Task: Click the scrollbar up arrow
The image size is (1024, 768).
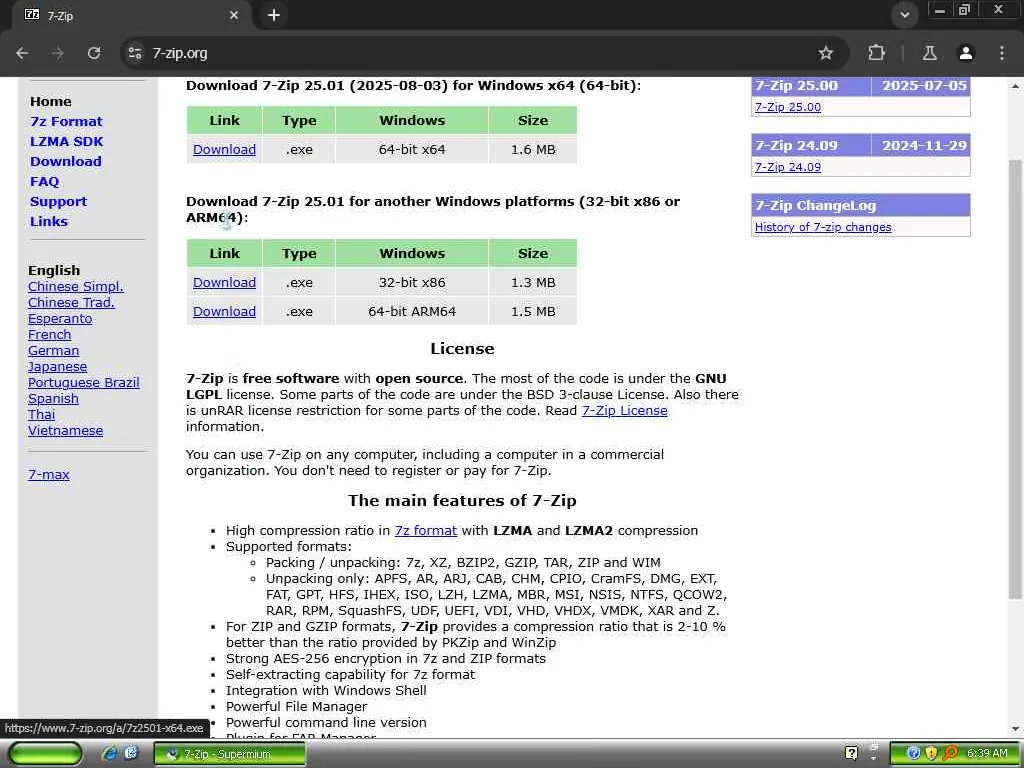Action: 1015,86
